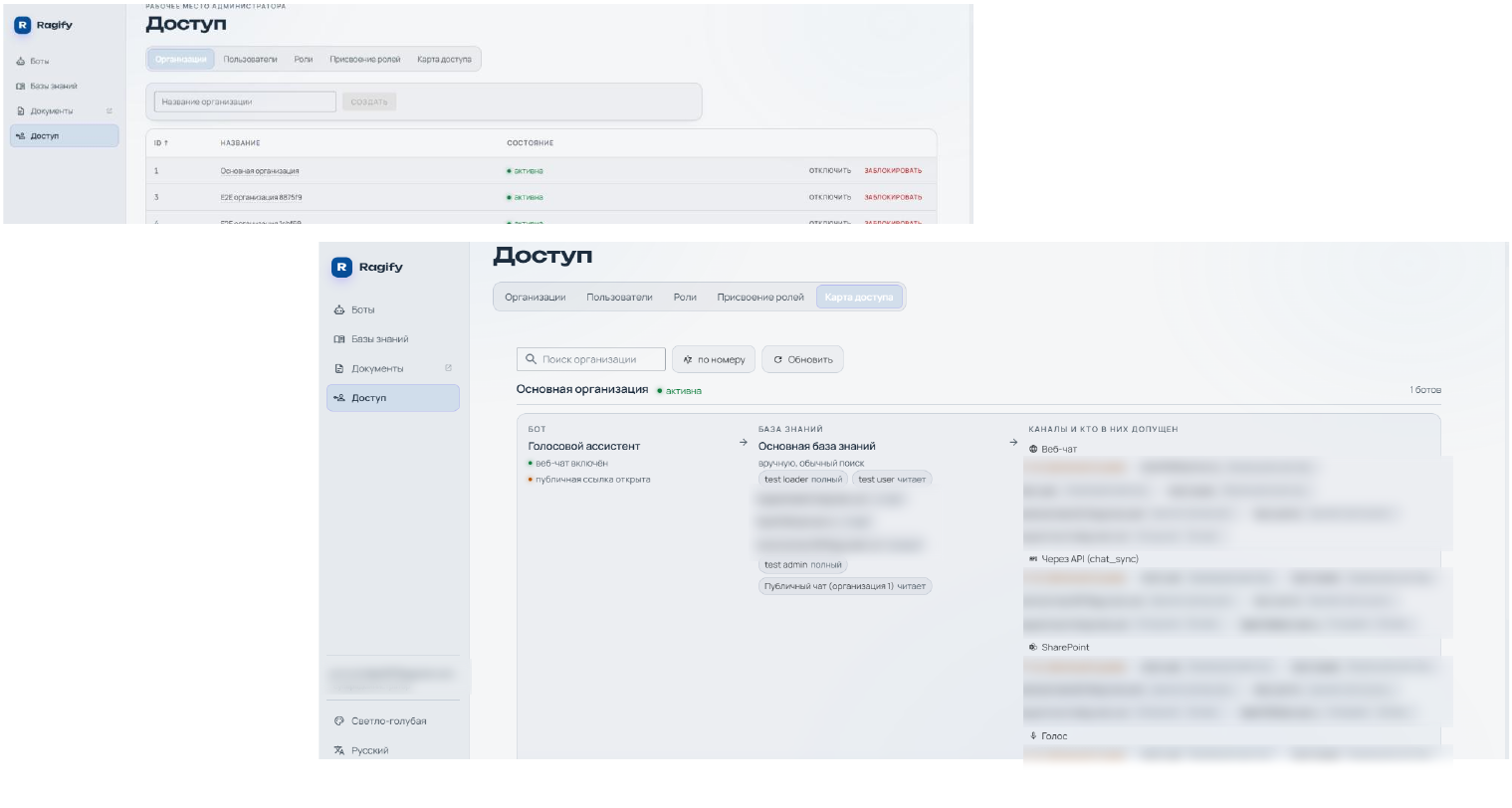Click the test loader полный chip
Screen dimensions: 1512x808
point(803,480)
